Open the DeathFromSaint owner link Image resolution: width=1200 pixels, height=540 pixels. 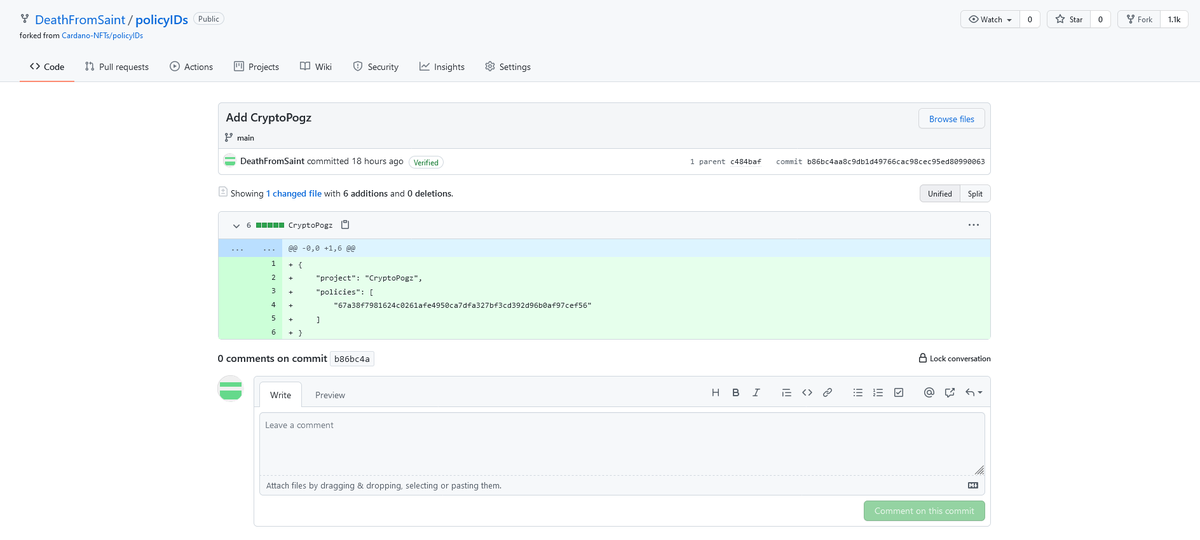(x=79, y=19)
